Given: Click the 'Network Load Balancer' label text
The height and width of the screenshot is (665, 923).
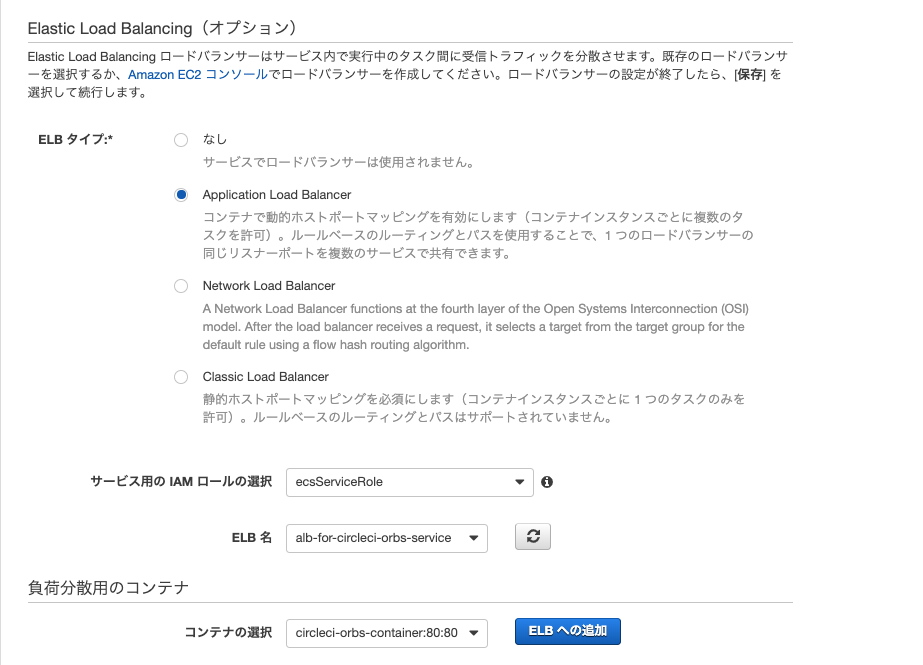Looking at the screenshot, I should click(x=268, y=286).
